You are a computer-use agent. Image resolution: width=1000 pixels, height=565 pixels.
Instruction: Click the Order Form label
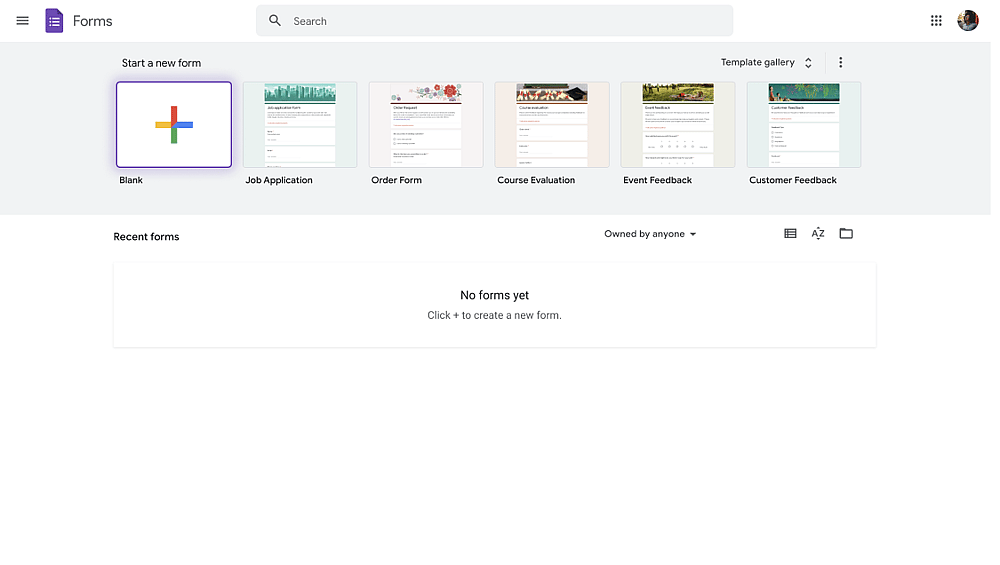pos(397,180)
